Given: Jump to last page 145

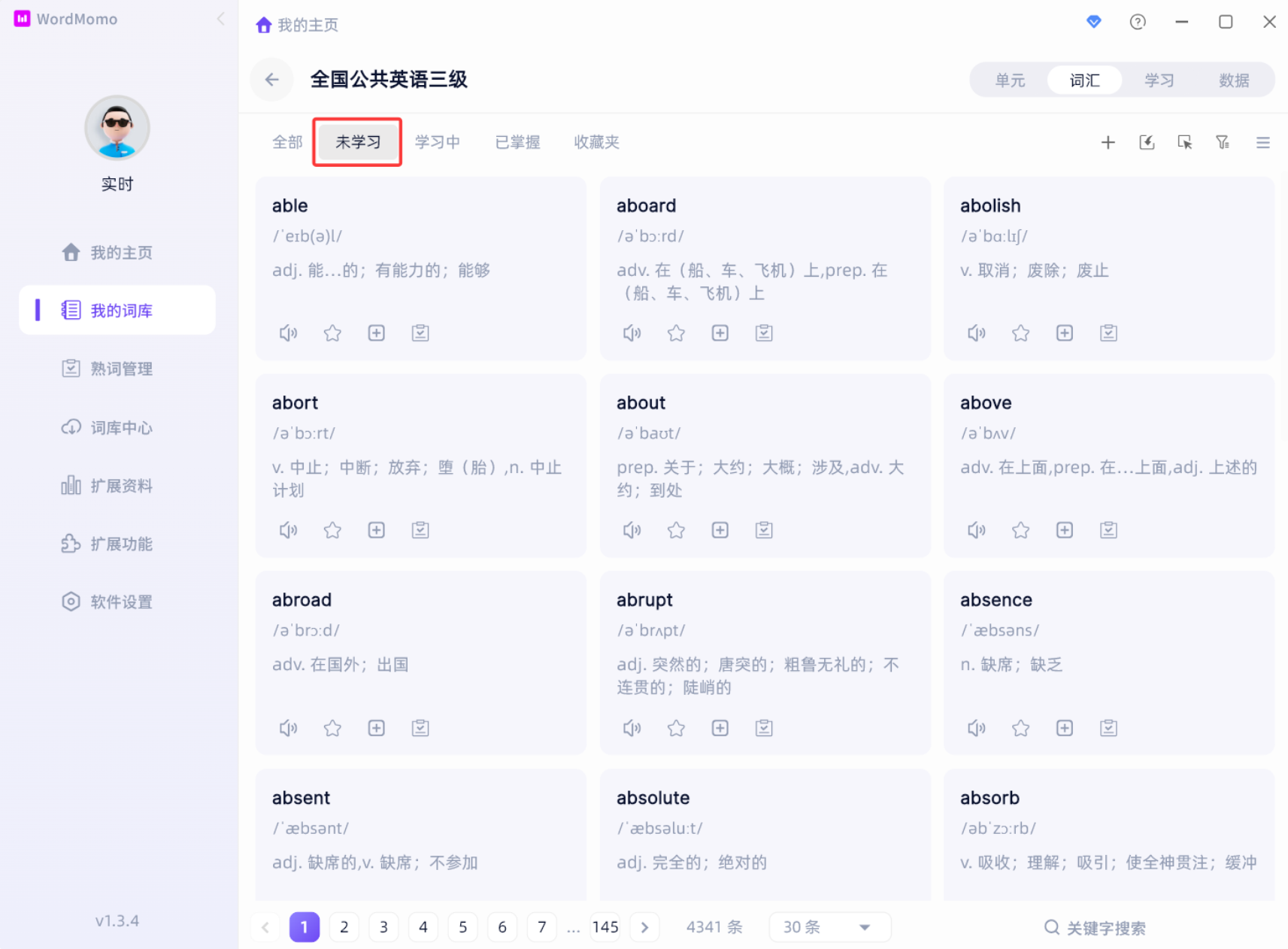Looking at the screenshot, I should coord(605,927).
